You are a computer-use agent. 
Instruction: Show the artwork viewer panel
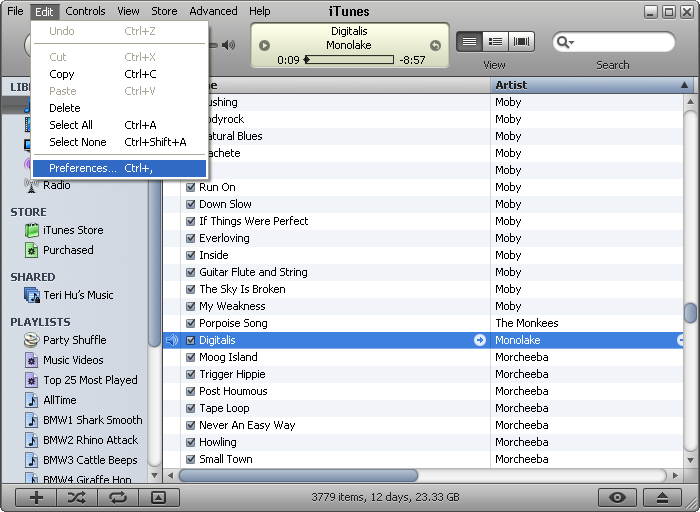click(157, 497)
